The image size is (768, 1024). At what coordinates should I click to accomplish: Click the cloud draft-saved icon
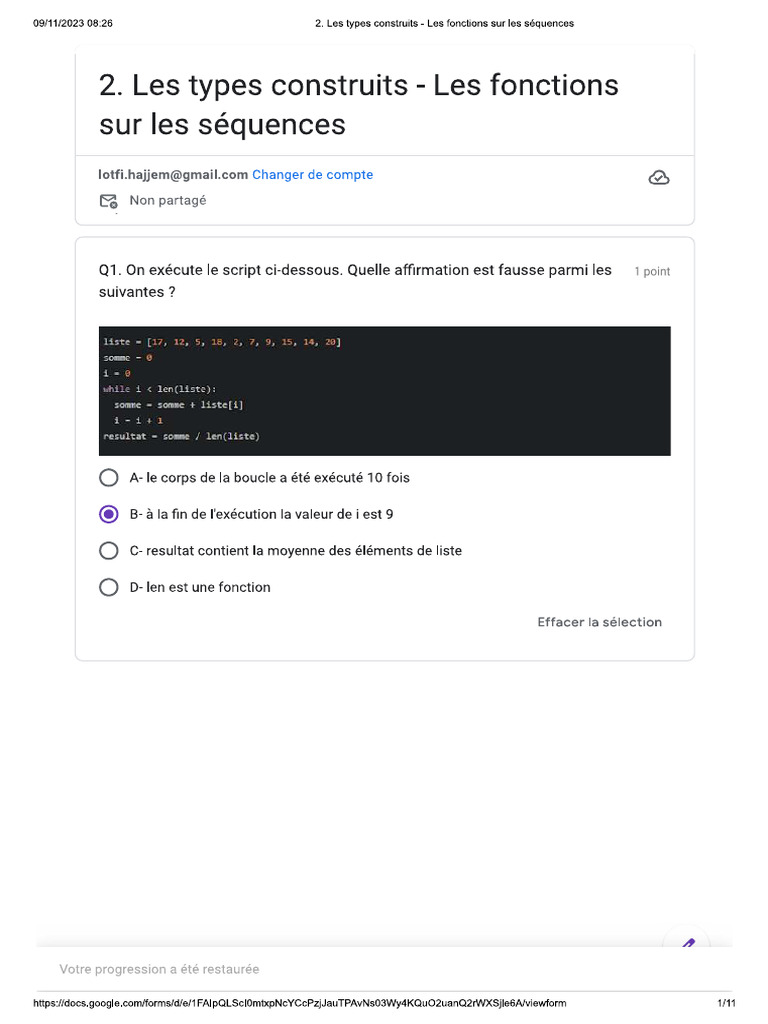pos(659,178)
